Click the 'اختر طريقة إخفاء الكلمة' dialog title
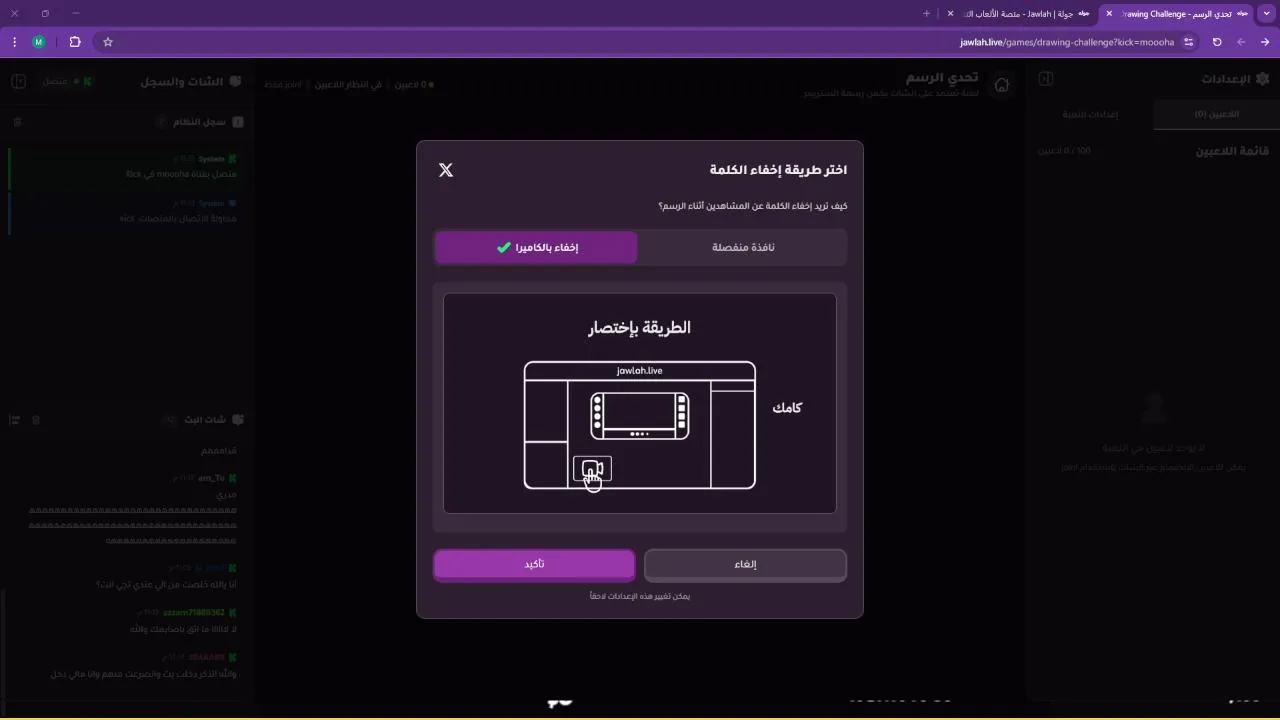The height and width of the screenshot is (720, 1280). click(x=778, y=170)
